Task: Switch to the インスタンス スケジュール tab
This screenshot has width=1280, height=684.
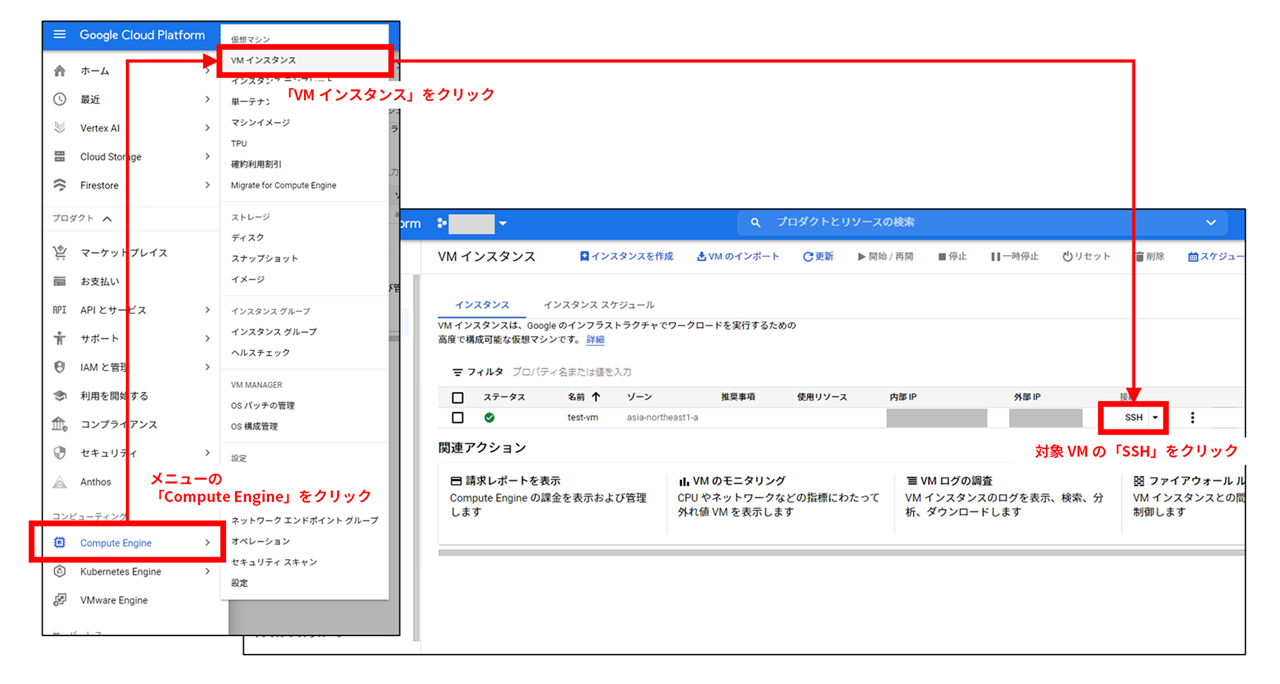Action: (599, 304)
